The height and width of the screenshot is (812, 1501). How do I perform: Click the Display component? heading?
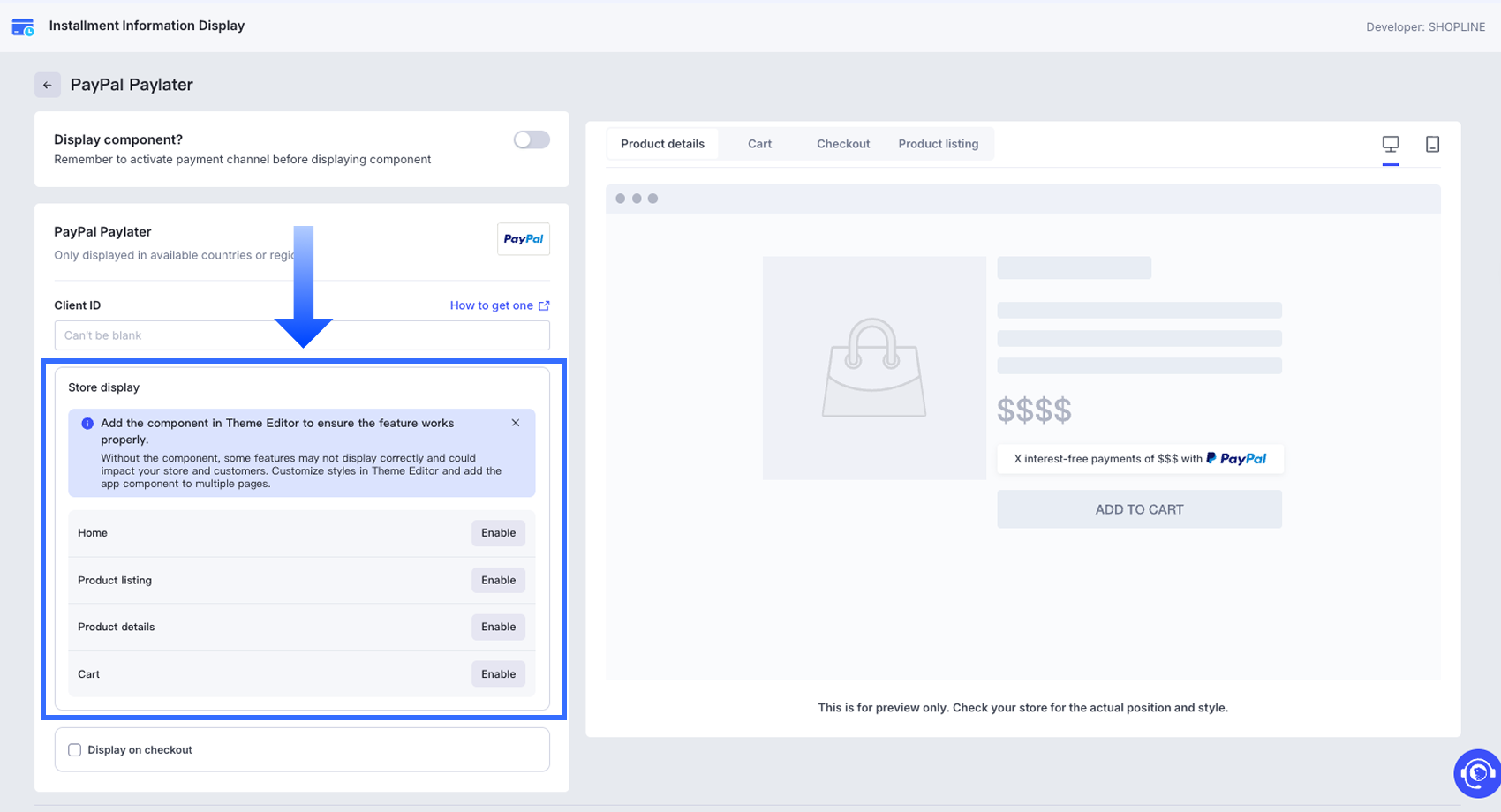[118, 139]
